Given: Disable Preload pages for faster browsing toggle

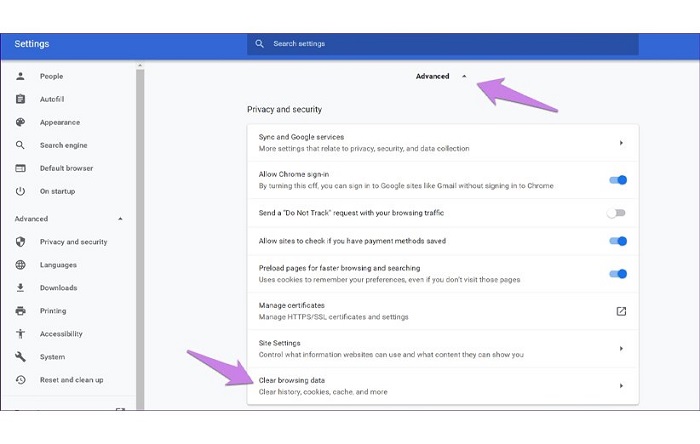Looking at the screenshot, I should pyautogui.click(x=618, y=274).
